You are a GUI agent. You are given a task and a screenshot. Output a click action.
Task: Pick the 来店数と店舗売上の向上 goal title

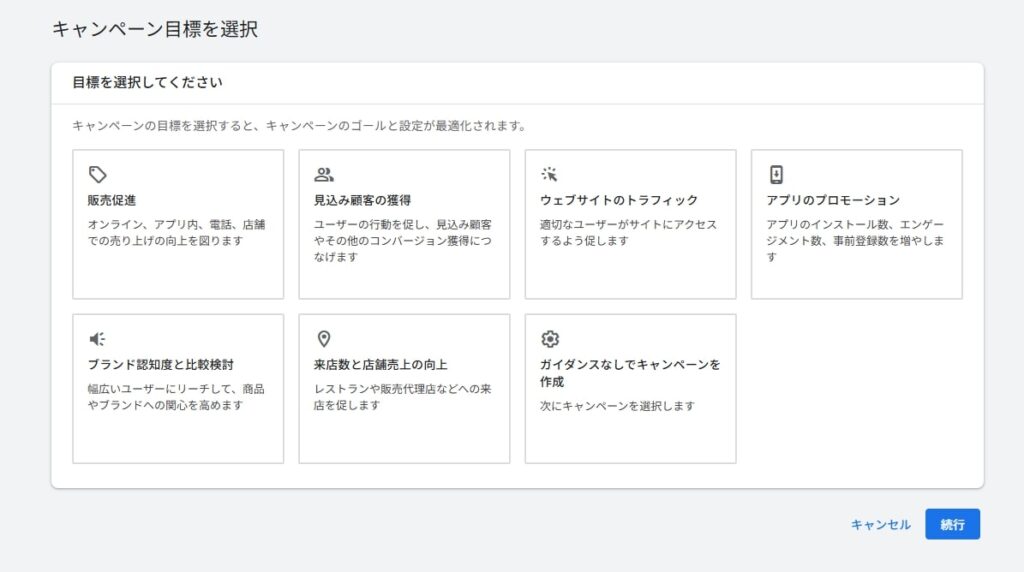pos(380,365)
